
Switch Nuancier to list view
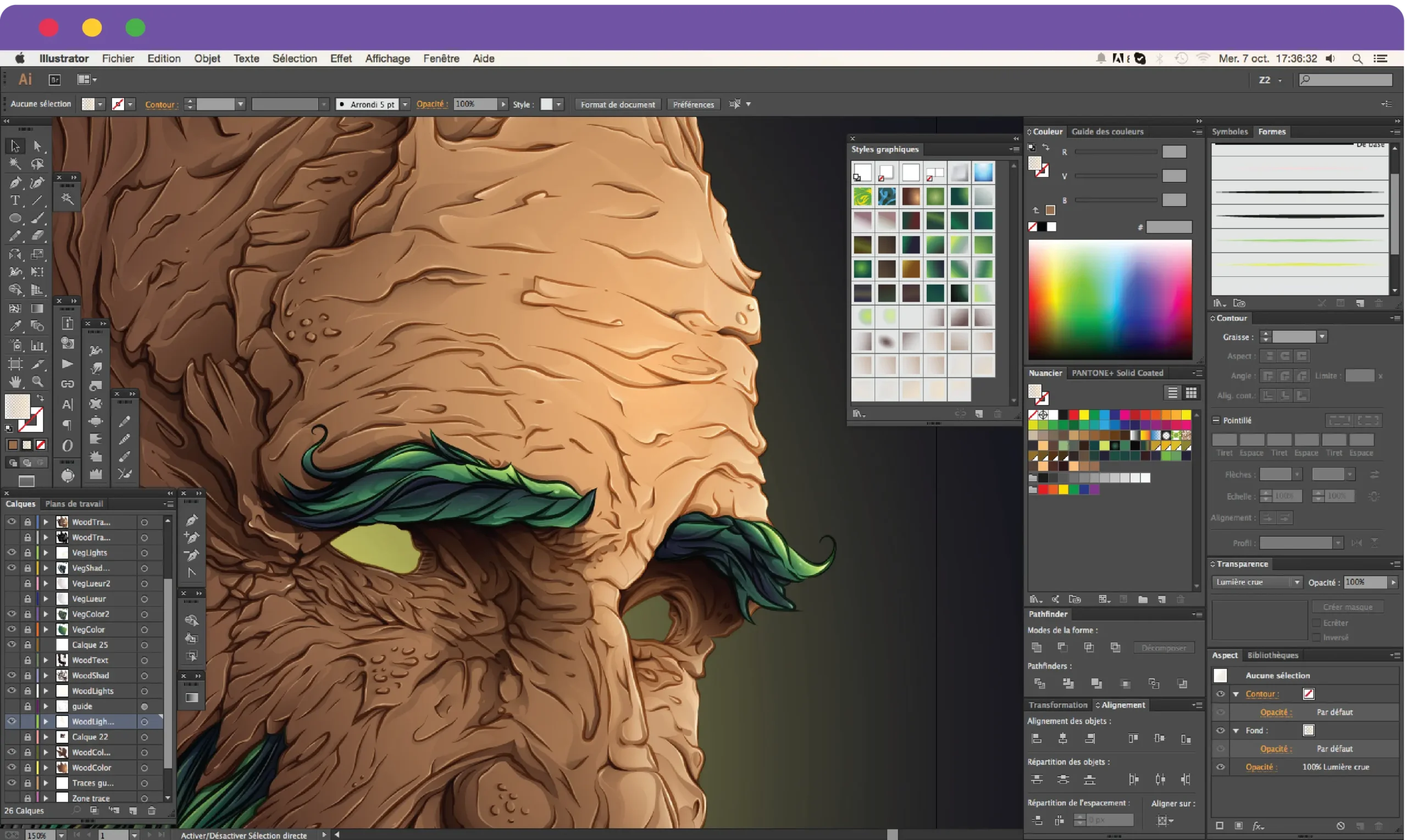point(1173,393)
